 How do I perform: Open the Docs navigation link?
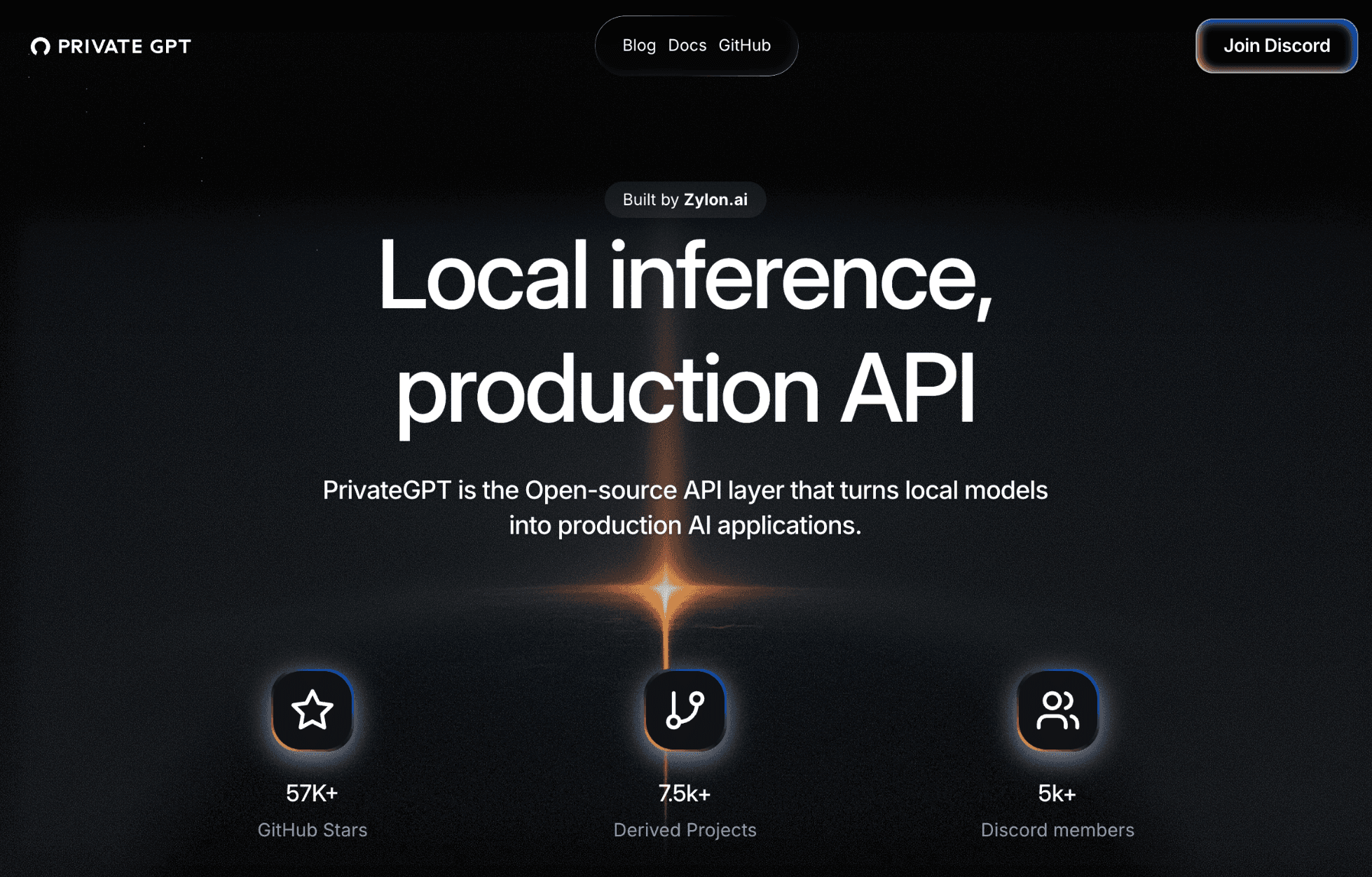tap(687, 46)
